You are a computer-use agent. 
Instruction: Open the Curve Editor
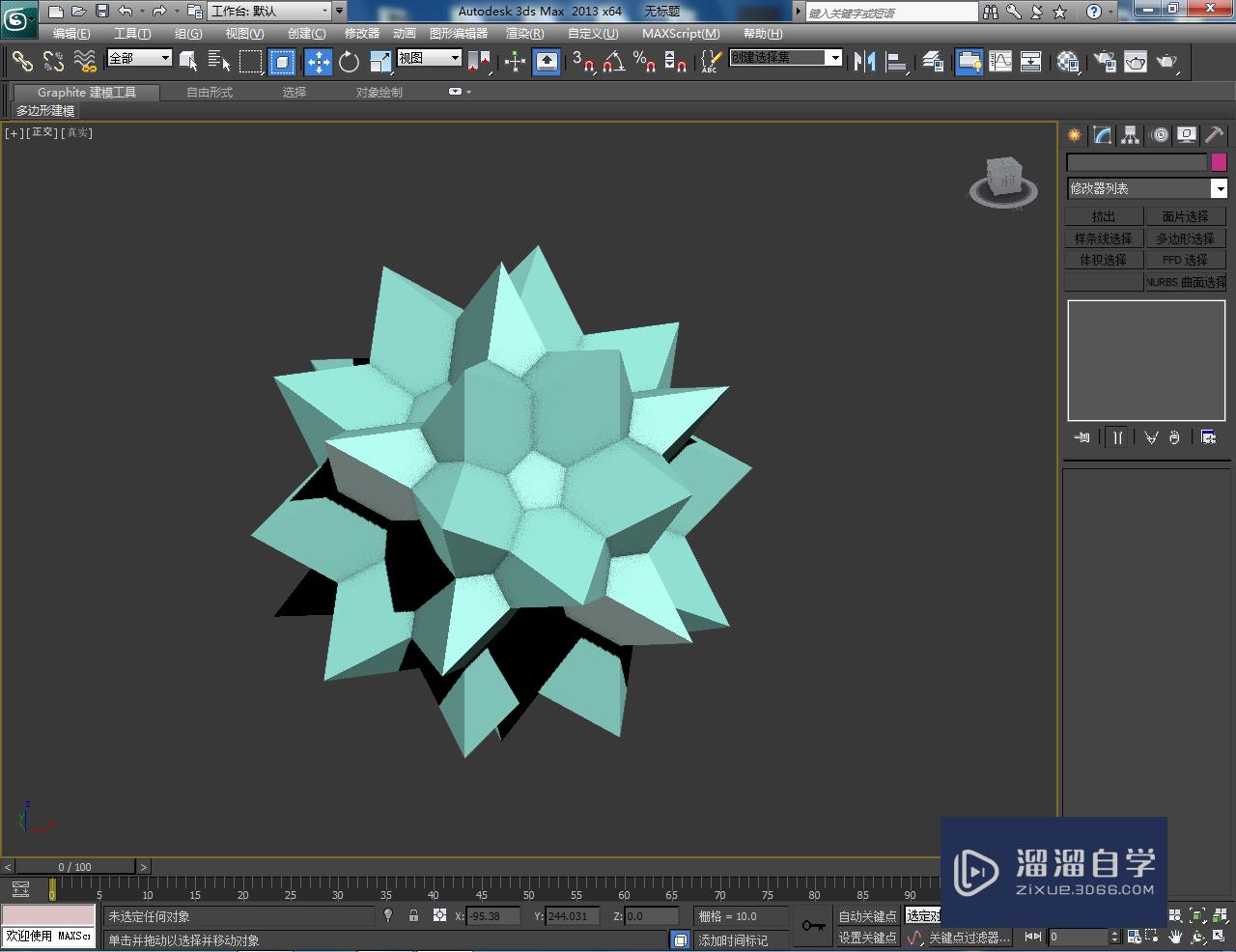[x=1000, y=62]
